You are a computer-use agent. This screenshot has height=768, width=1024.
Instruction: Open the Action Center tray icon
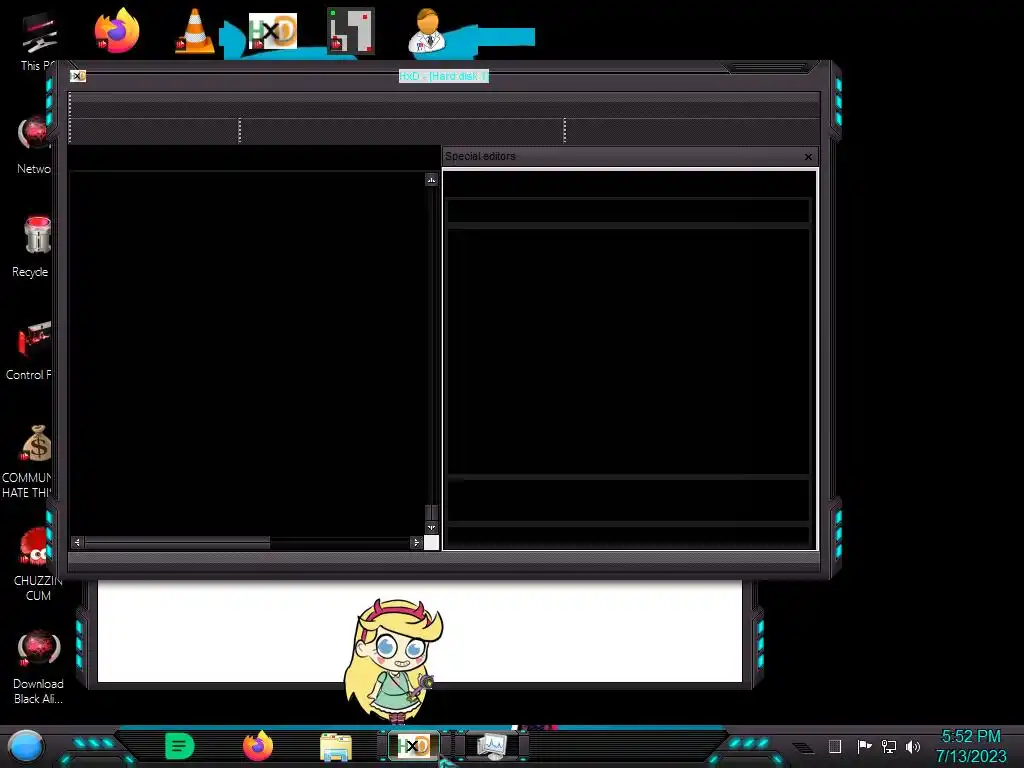835,746
